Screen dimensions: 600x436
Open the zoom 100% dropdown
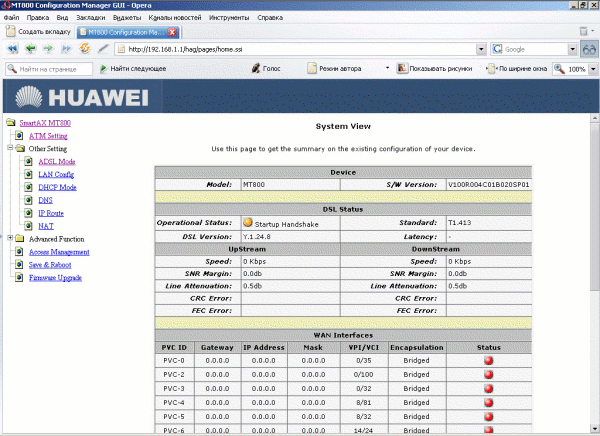pos(593,69)
